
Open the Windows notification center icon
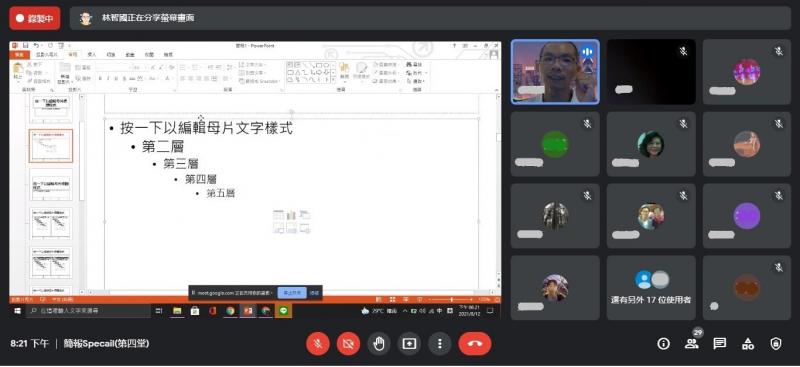pos(490,310)
